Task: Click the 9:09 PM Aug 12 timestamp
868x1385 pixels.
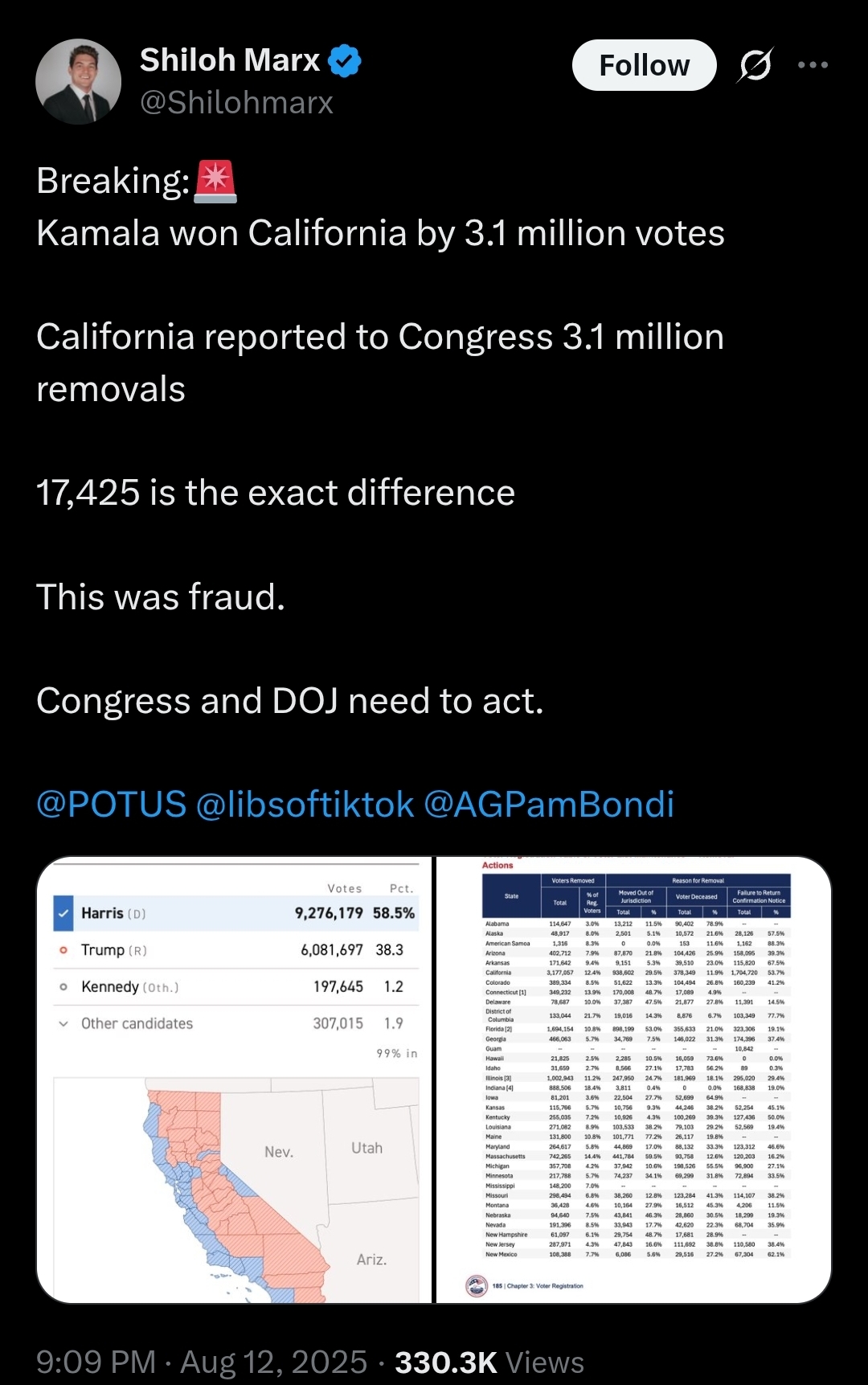Action: click(202, 1362)
